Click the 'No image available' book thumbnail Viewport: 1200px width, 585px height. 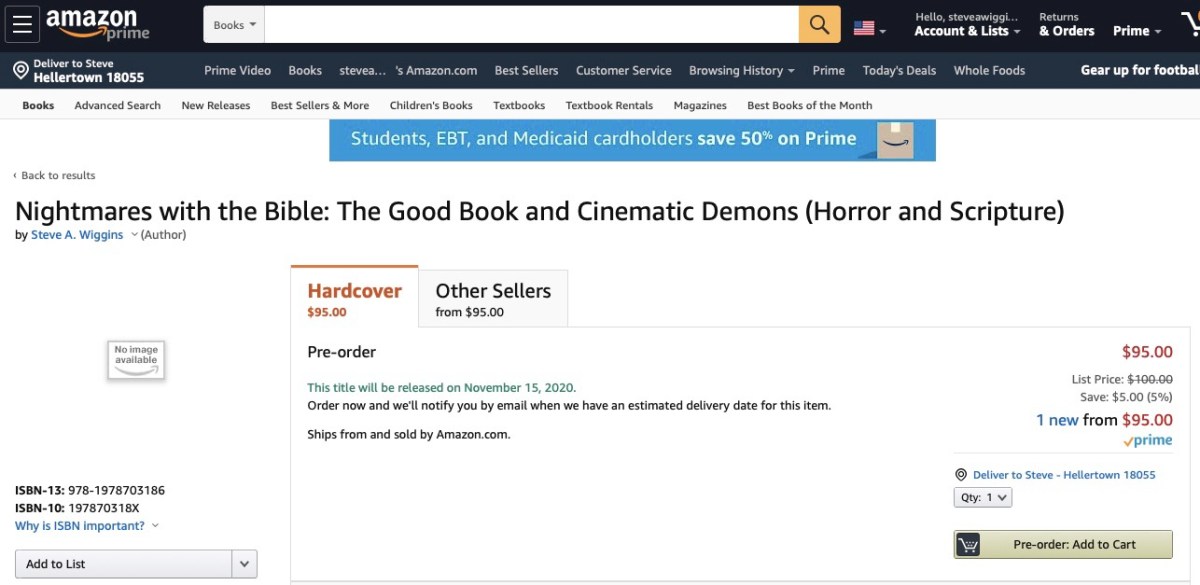(x=136, y=361)
